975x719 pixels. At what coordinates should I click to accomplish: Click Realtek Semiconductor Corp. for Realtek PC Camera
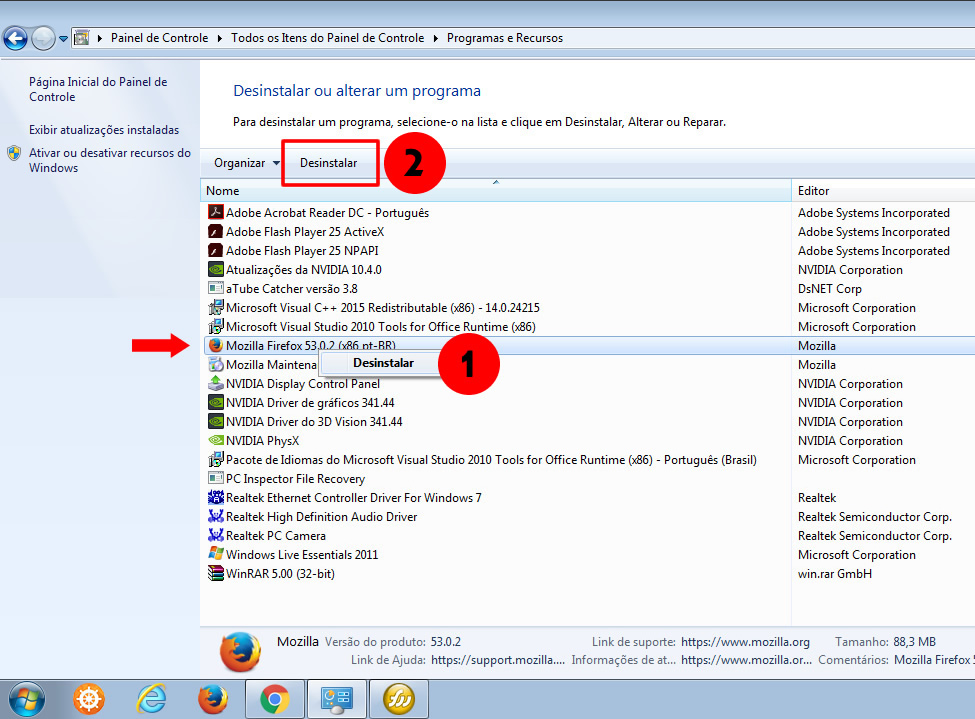tap(874, 536)
